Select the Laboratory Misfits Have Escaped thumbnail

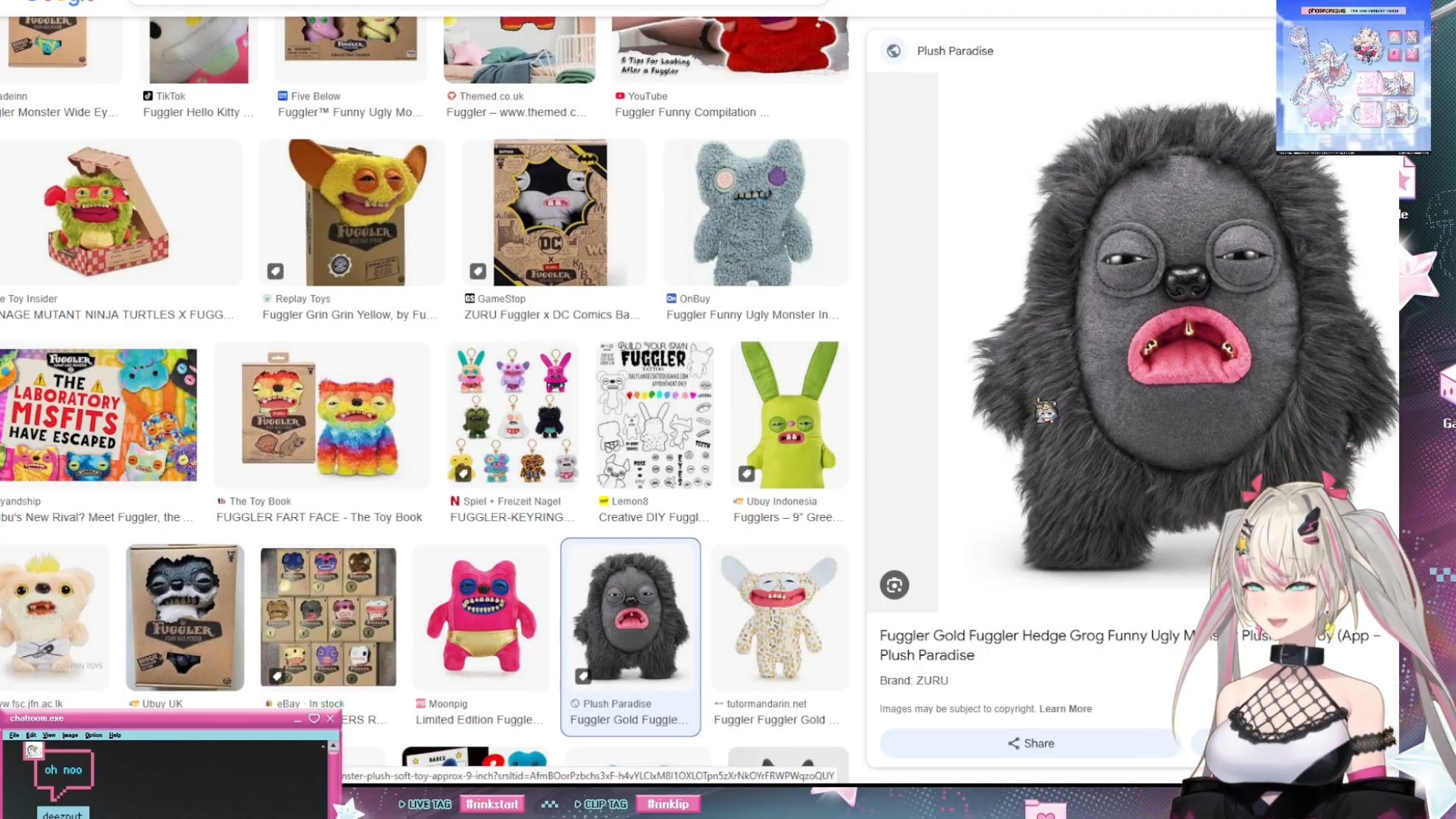98,415
